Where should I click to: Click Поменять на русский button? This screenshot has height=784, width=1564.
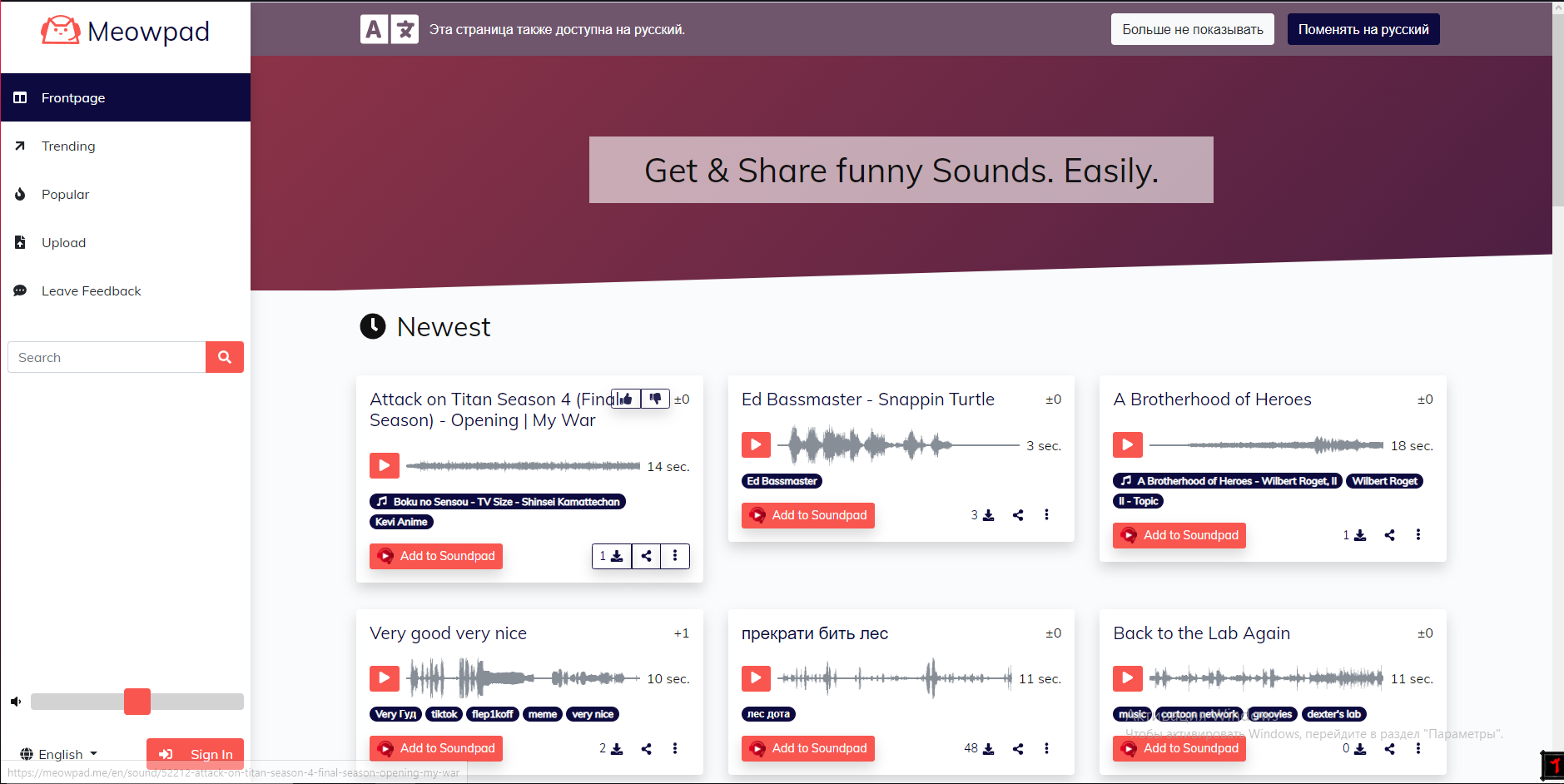pos(1363,29)
